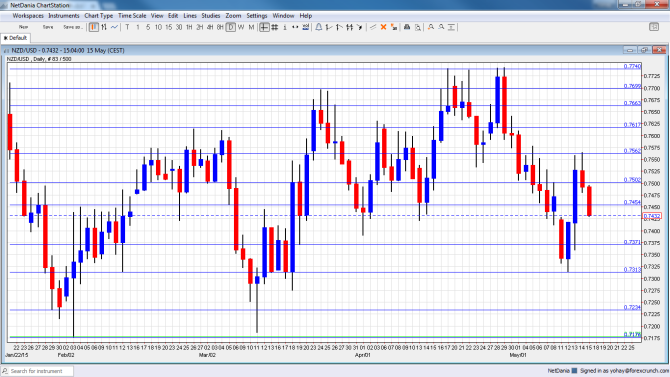Screen dimensions: 670x377
Task: Toggle the Daily (D) time scale
Action: pos(230,27)
